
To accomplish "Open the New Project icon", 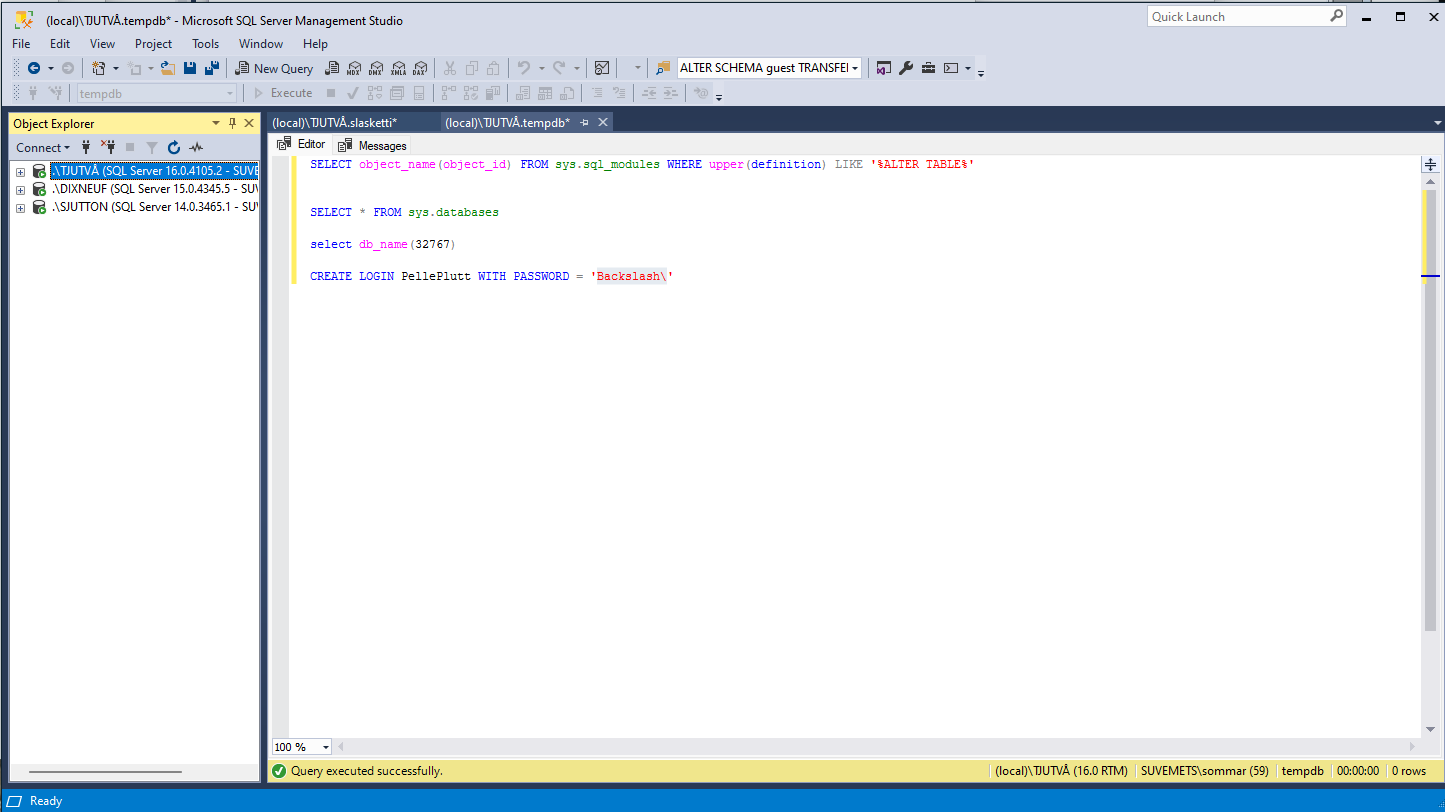I will 98,68.
